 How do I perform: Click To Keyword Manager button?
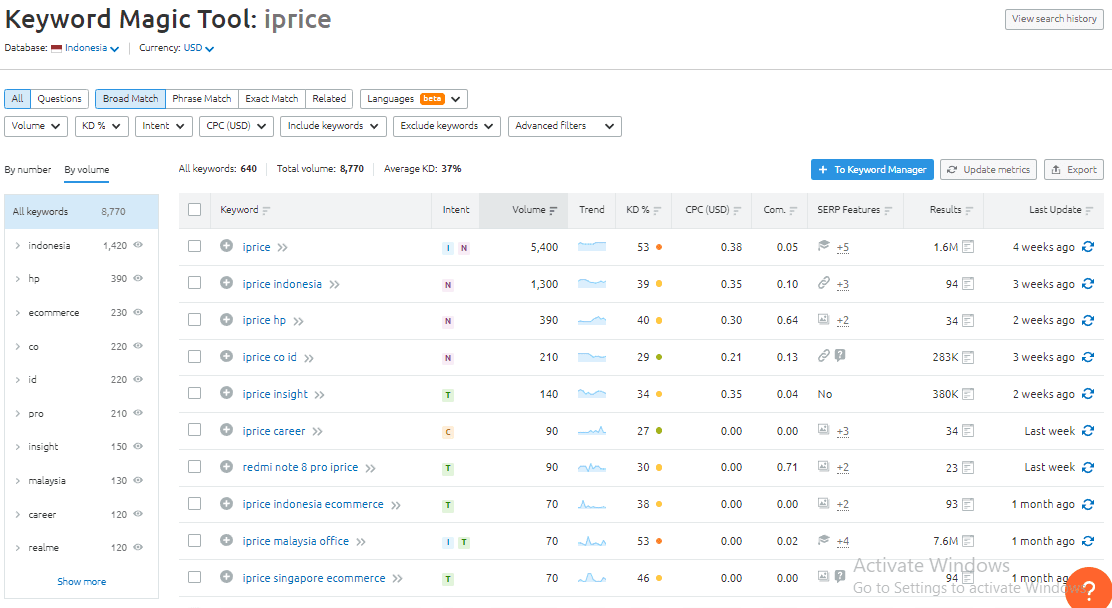(x=872, y=170)
